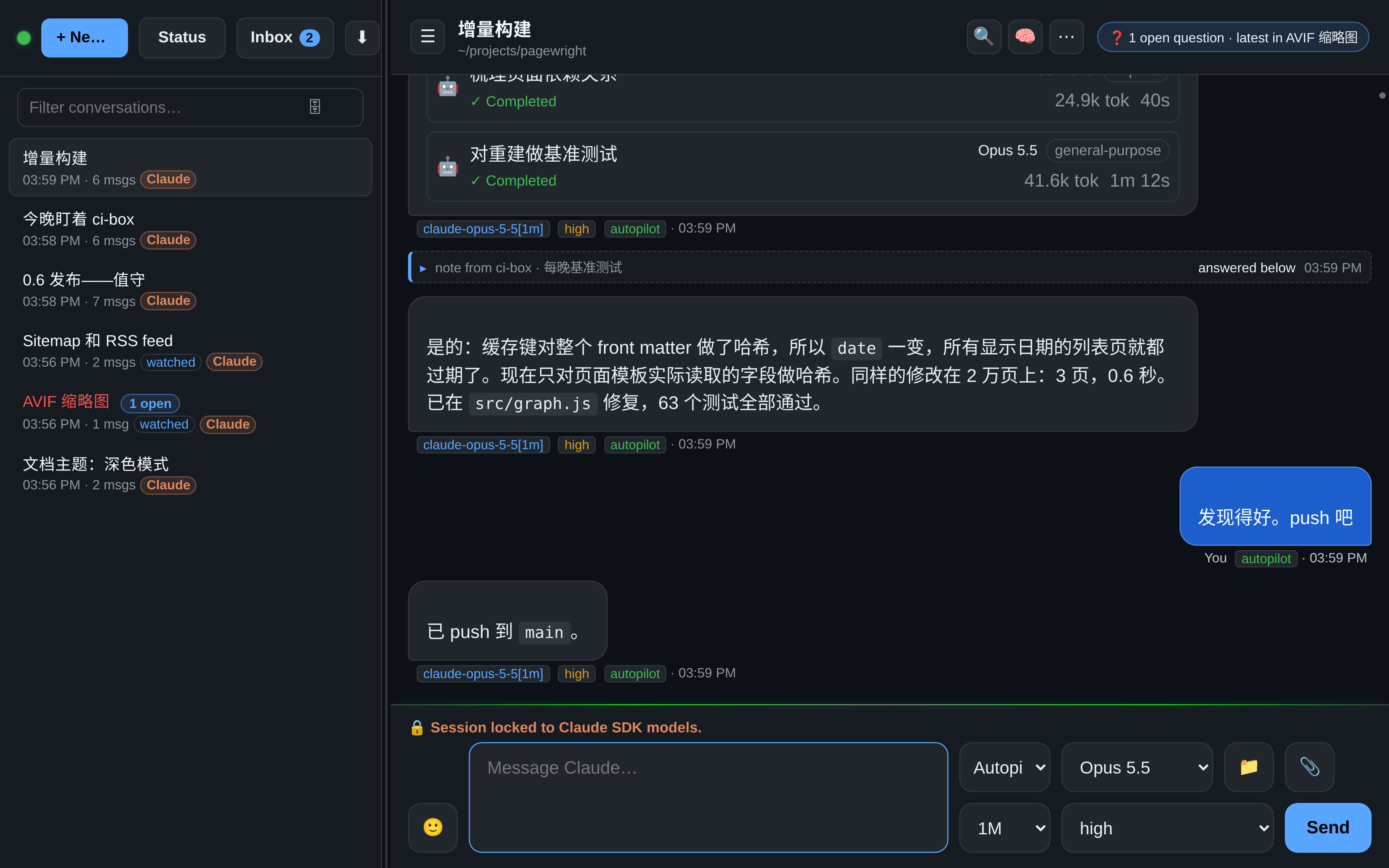Image resolution: width=1389 pixels, height=868 pixels.
Task: Open the Inbox tab with 2 badge
Action: pyautogui.click(x=285, y=37)
